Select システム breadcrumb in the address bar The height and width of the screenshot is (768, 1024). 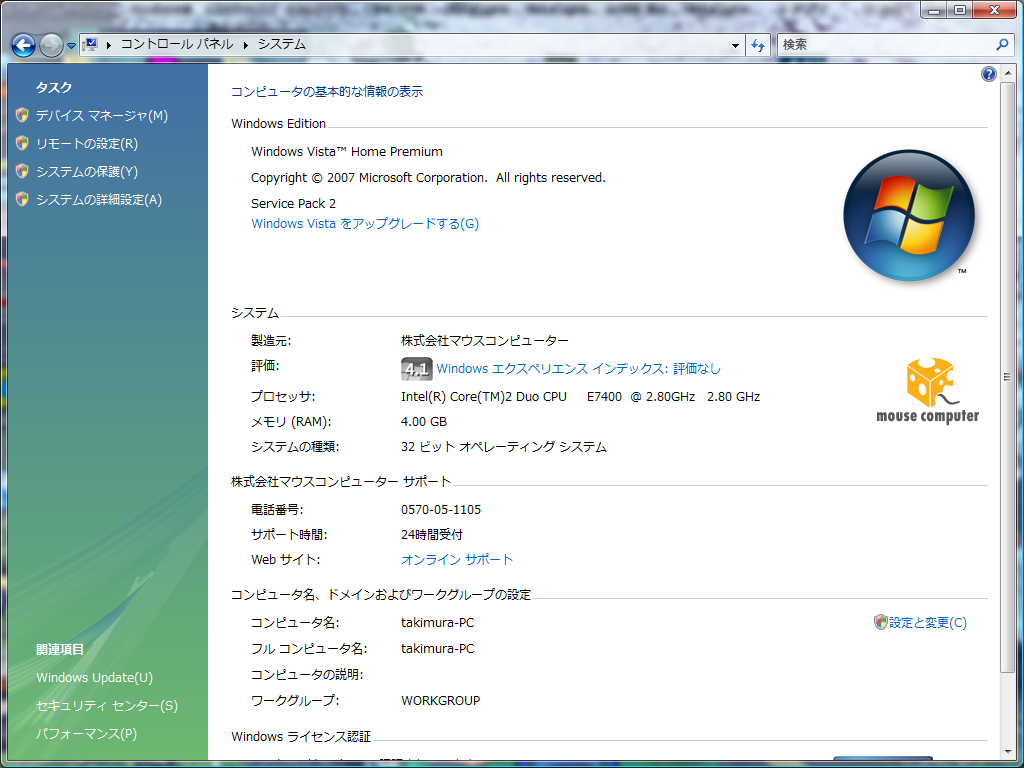[x=281, y=44]
